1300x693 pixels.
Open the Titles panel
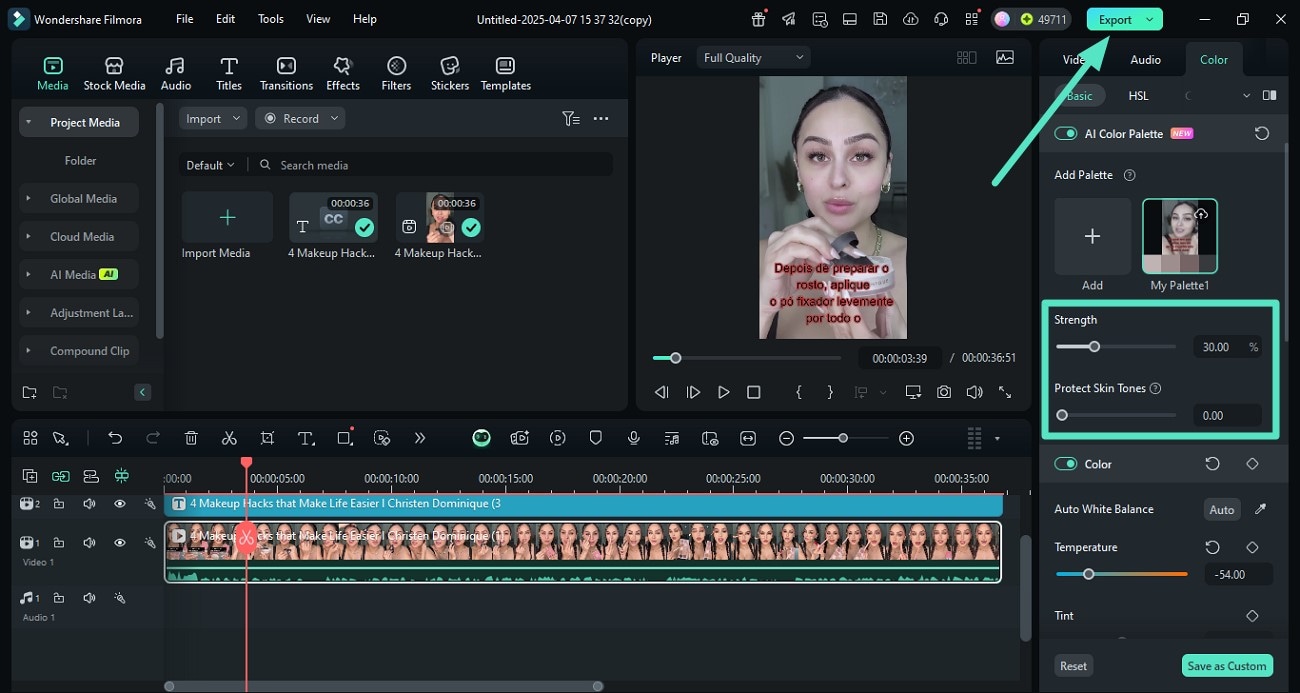(229, 73)
